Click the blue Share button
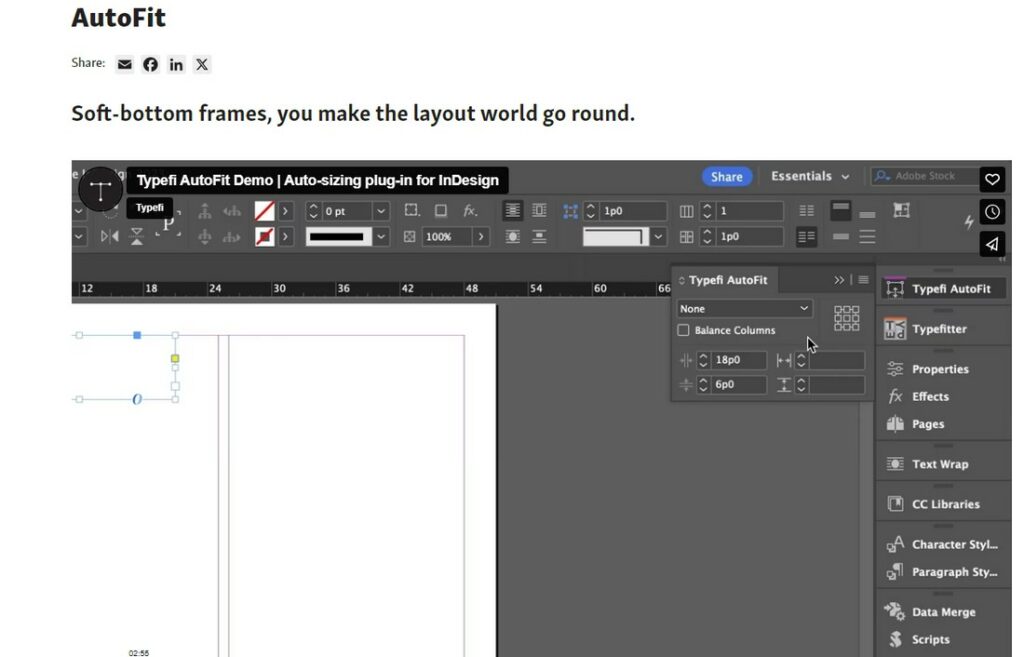The width and height of the screenshot is (1024, 657). pos(727,176)
